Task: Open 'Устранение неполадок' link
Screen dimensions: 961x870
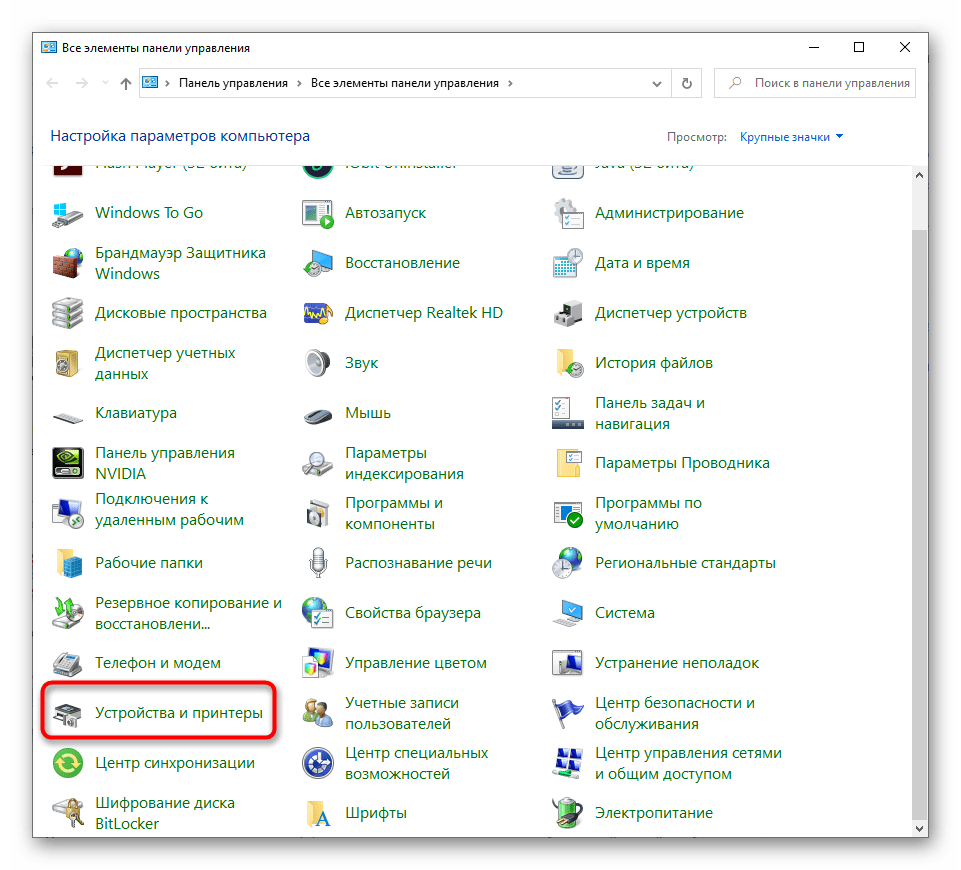Action: point(676,663)
